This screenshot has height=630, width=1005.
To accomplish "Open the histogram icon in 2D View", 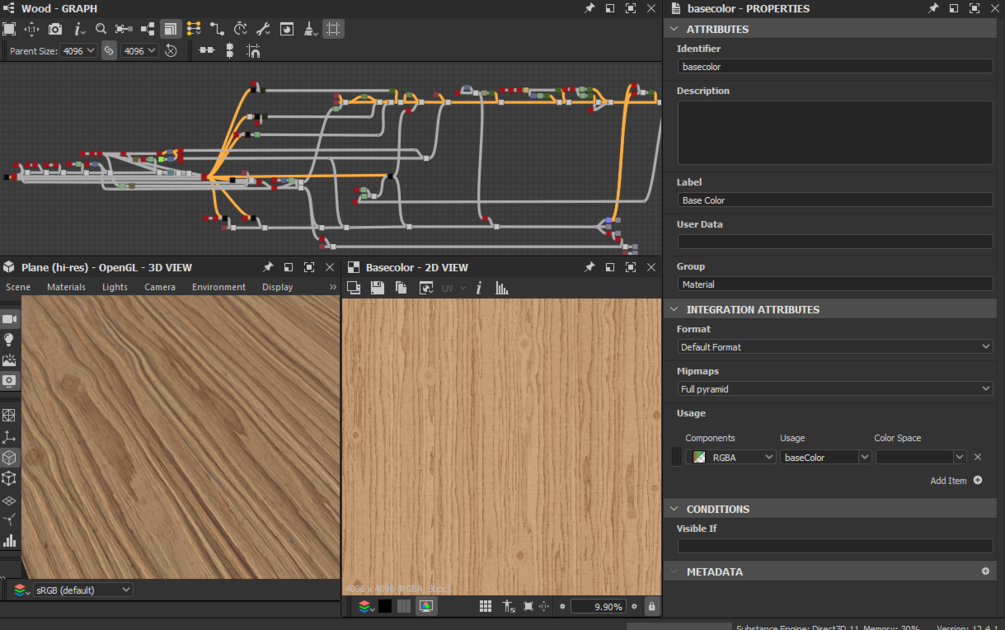I will tap(502, 288).
